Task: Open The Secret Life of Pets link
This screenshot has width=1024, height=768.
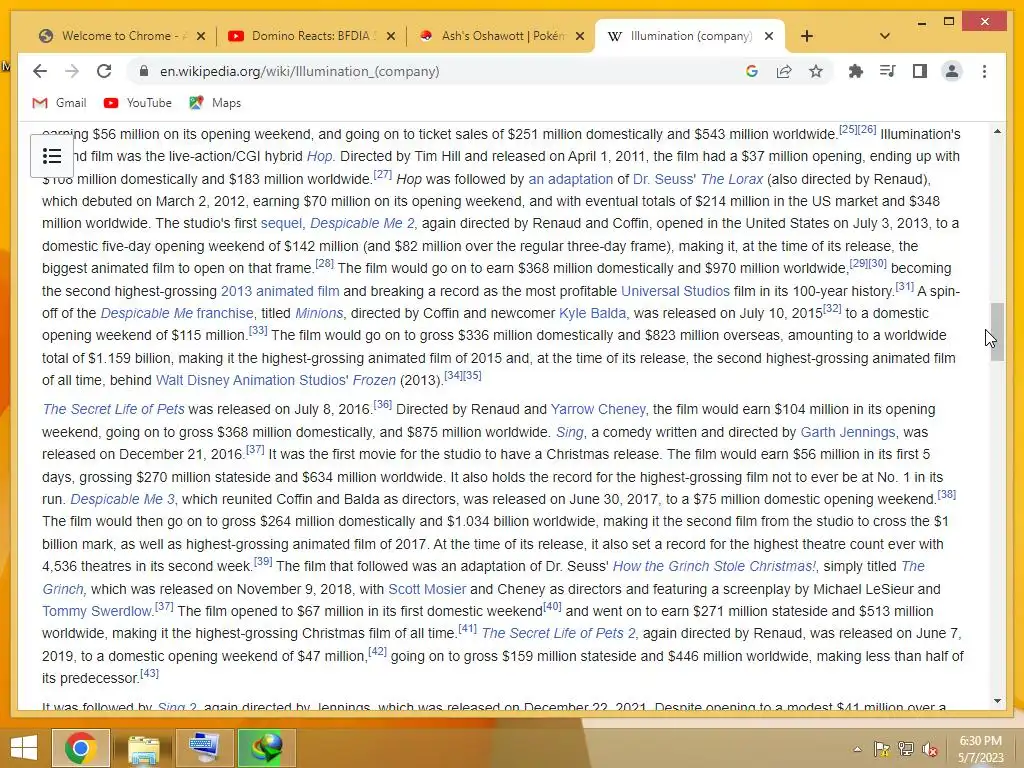Action: (114, 409)
